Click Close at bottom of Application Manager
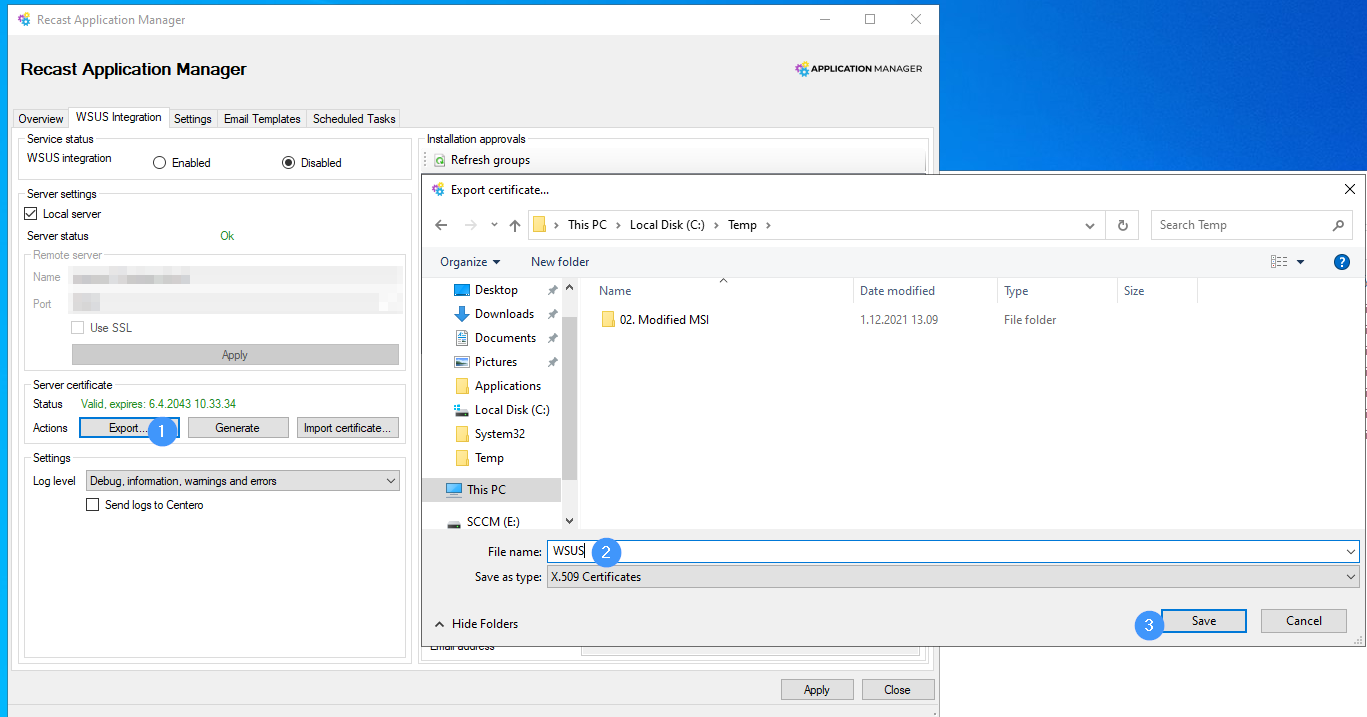The width and height of the screenshot is (1367, 717). (897, 690)
